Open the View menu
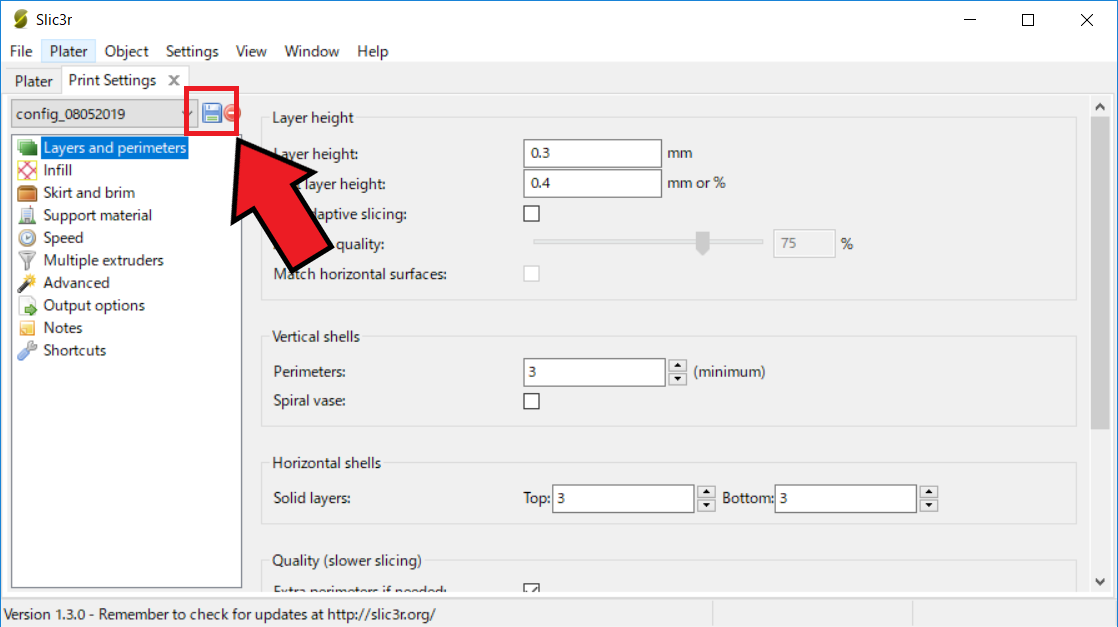Viewport: 1118px width, 627px height. pos(251,51)
